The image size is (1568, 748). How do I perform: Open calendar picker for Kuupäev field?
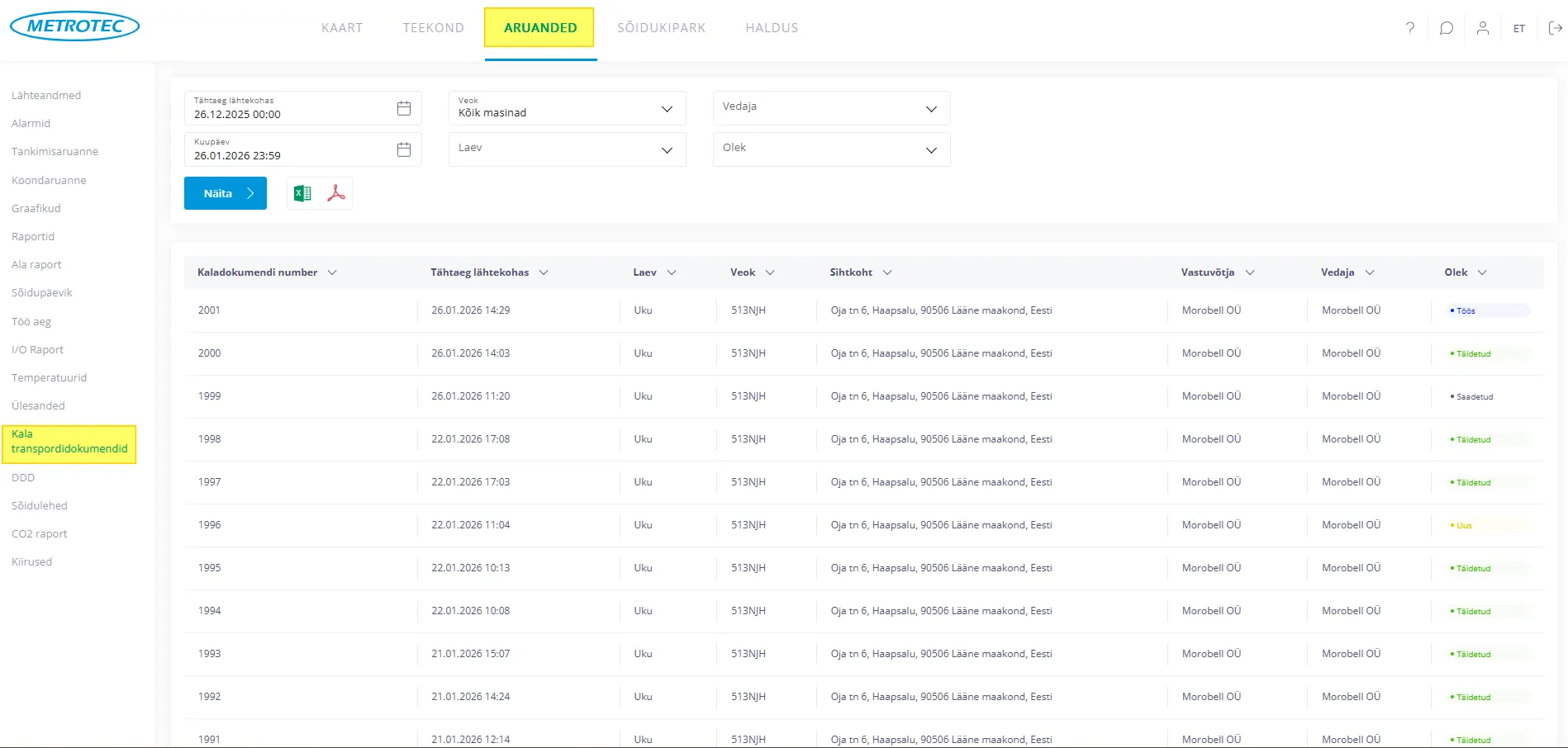pyautogui.click(x=403, y=149)
